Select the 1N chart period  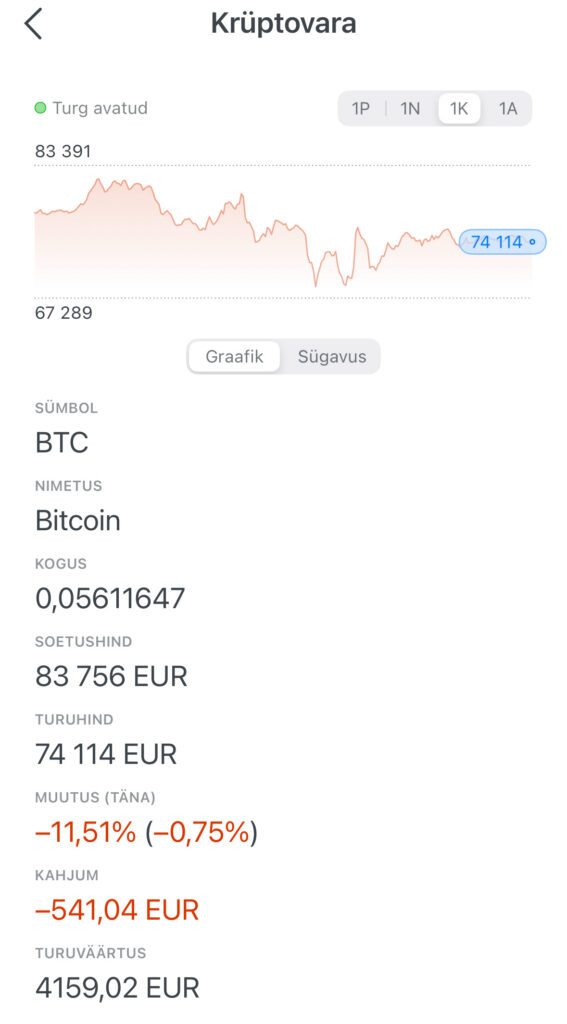[410, 108]
